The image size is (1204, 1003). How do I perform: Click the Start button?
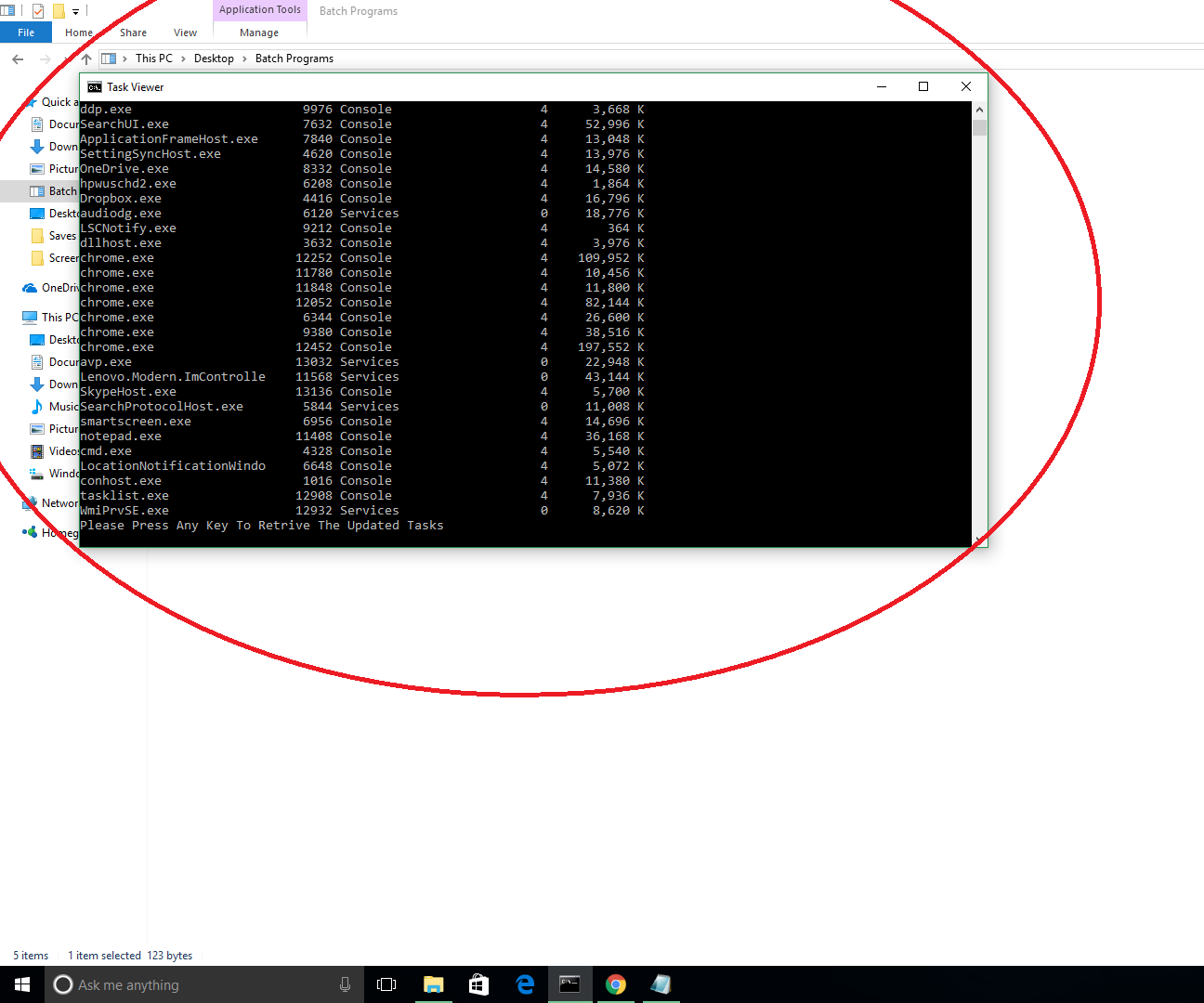21,983
